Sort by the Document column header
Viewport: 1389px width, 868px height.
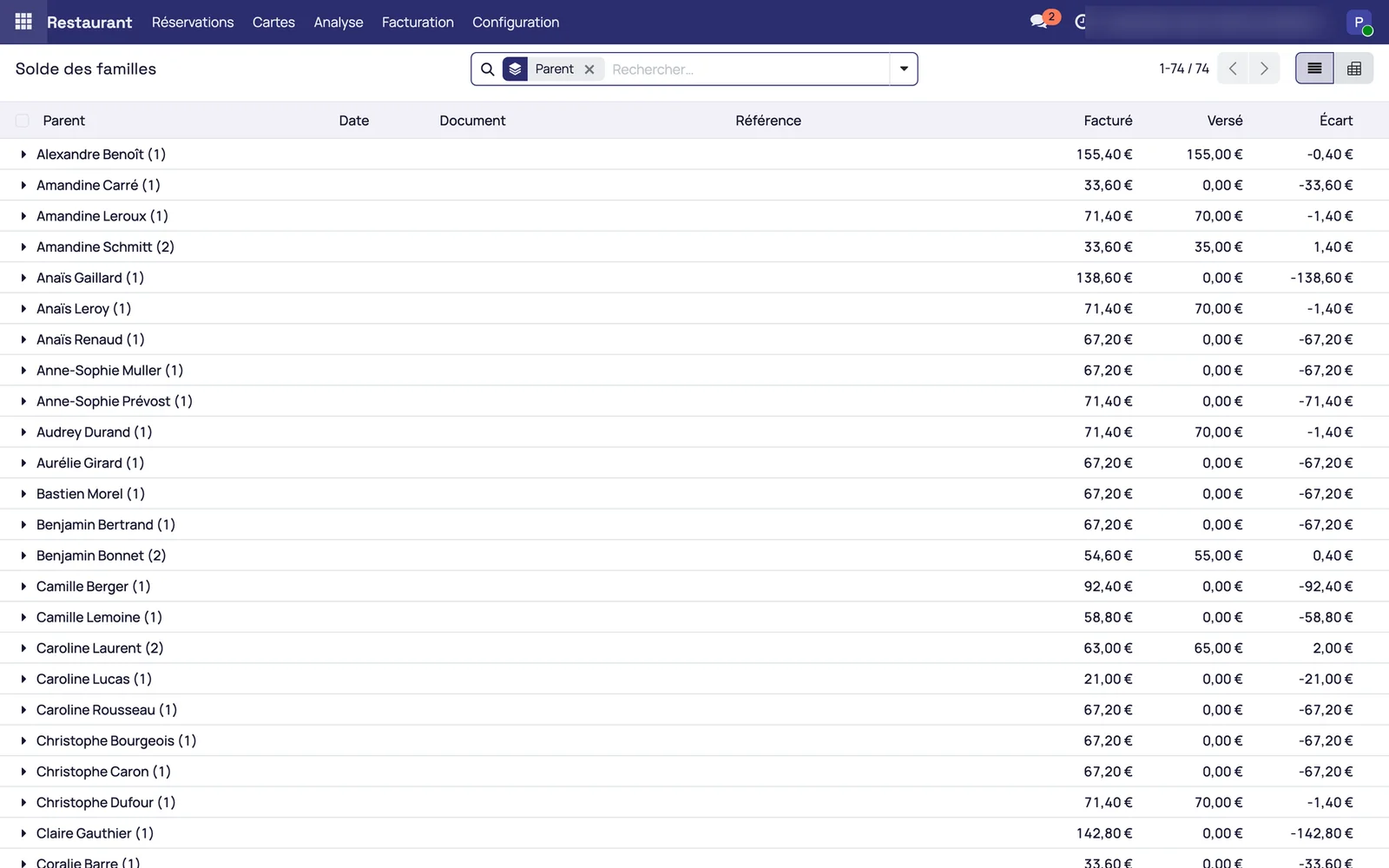[472, 121]
